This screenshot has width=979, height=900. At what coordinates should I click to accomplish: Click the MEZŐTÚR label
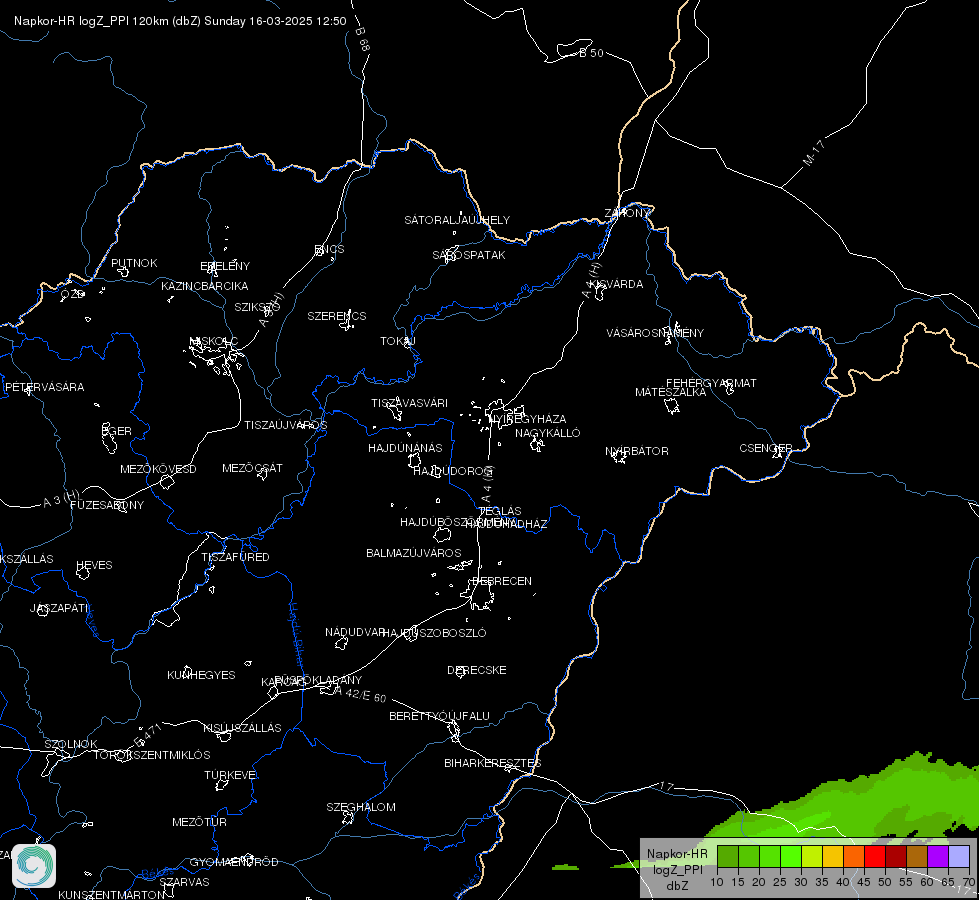click(199, 822)
